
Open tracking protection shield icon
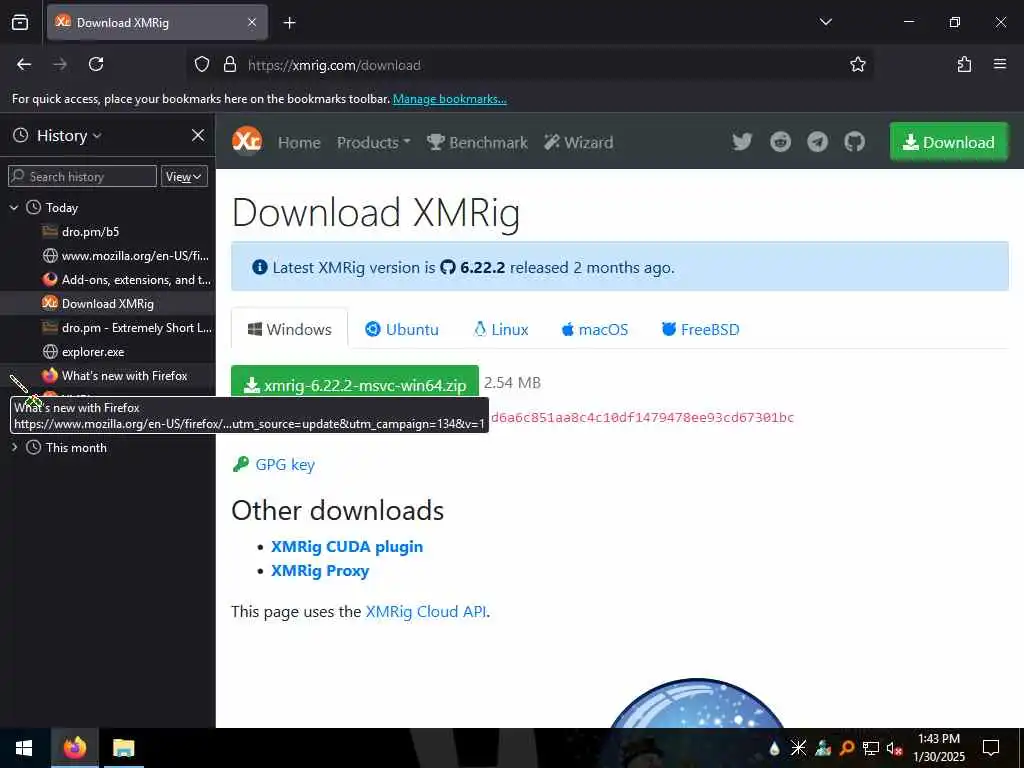(202, 65)
